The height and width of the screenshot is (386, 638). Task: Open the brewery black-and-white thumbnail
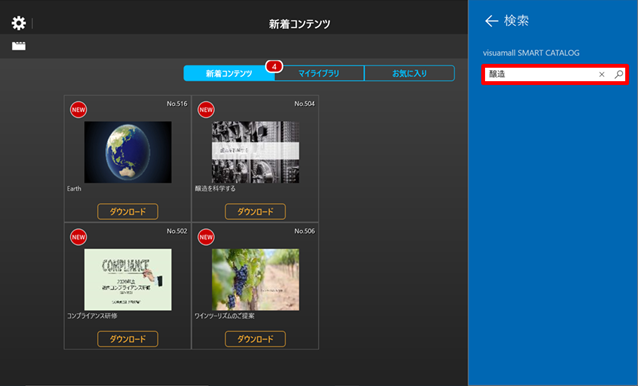tap(256, 152)
